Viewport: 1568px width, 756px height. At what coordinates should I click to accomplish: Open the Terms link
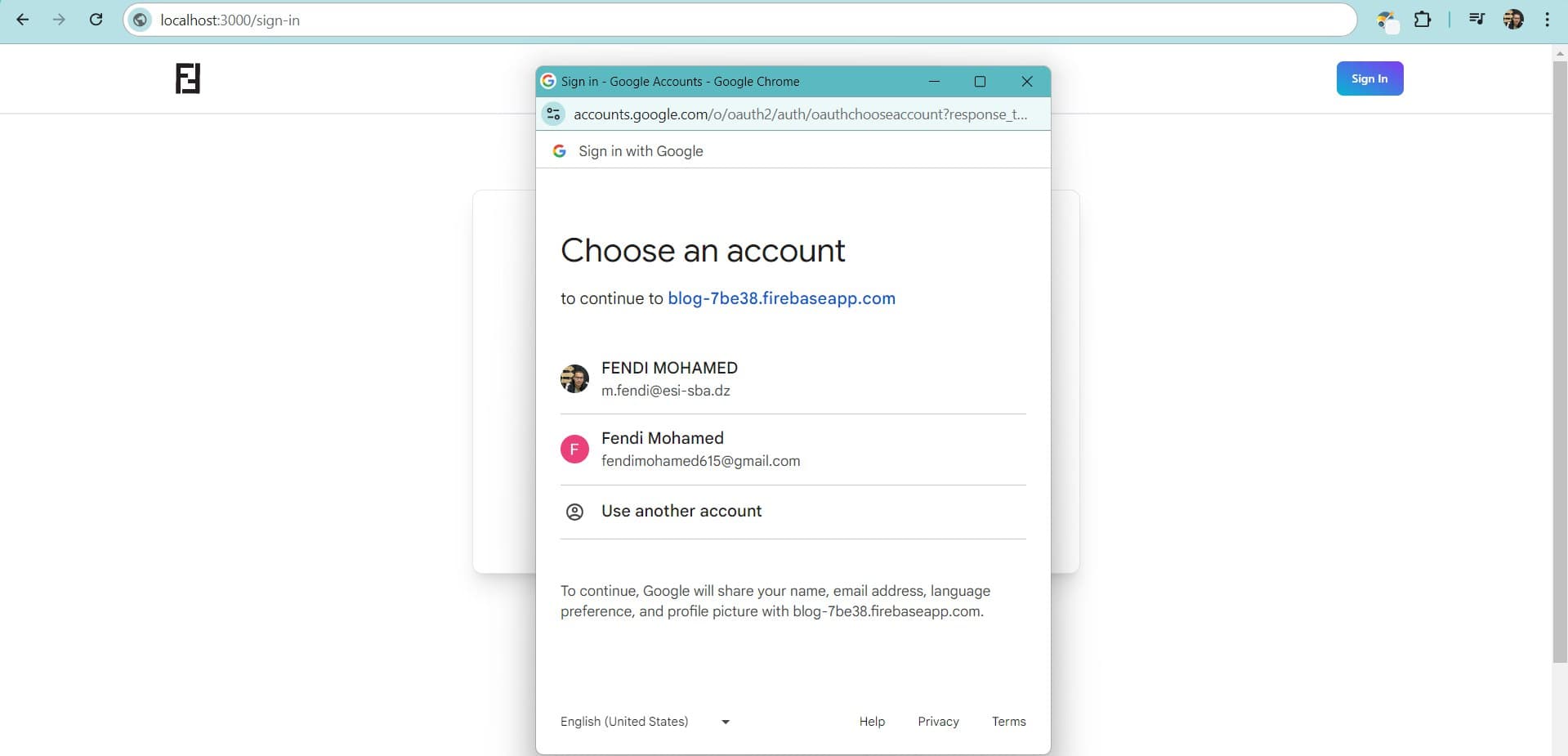point(1008,722)
